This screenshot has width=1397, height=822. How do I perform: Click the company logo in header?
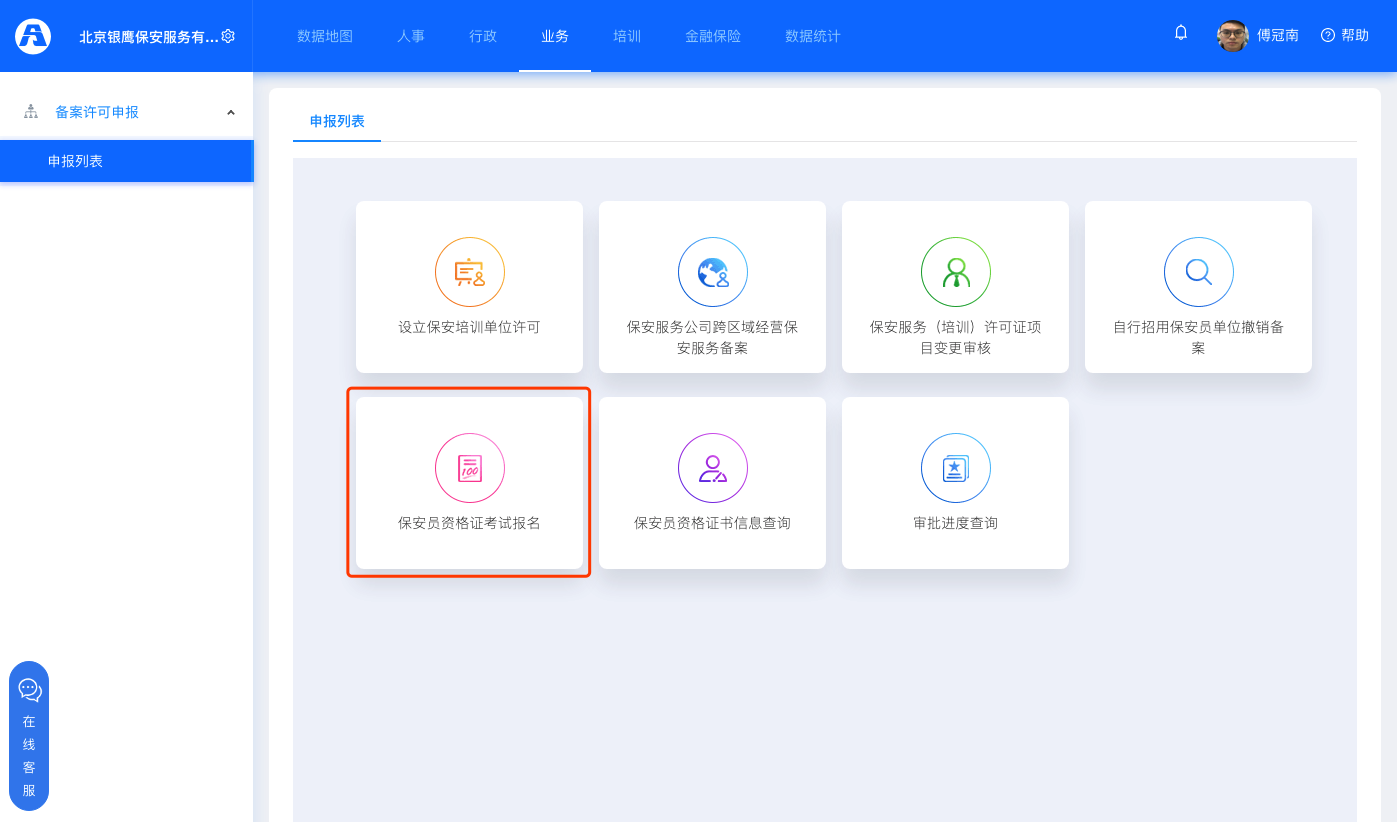(33, 36)
